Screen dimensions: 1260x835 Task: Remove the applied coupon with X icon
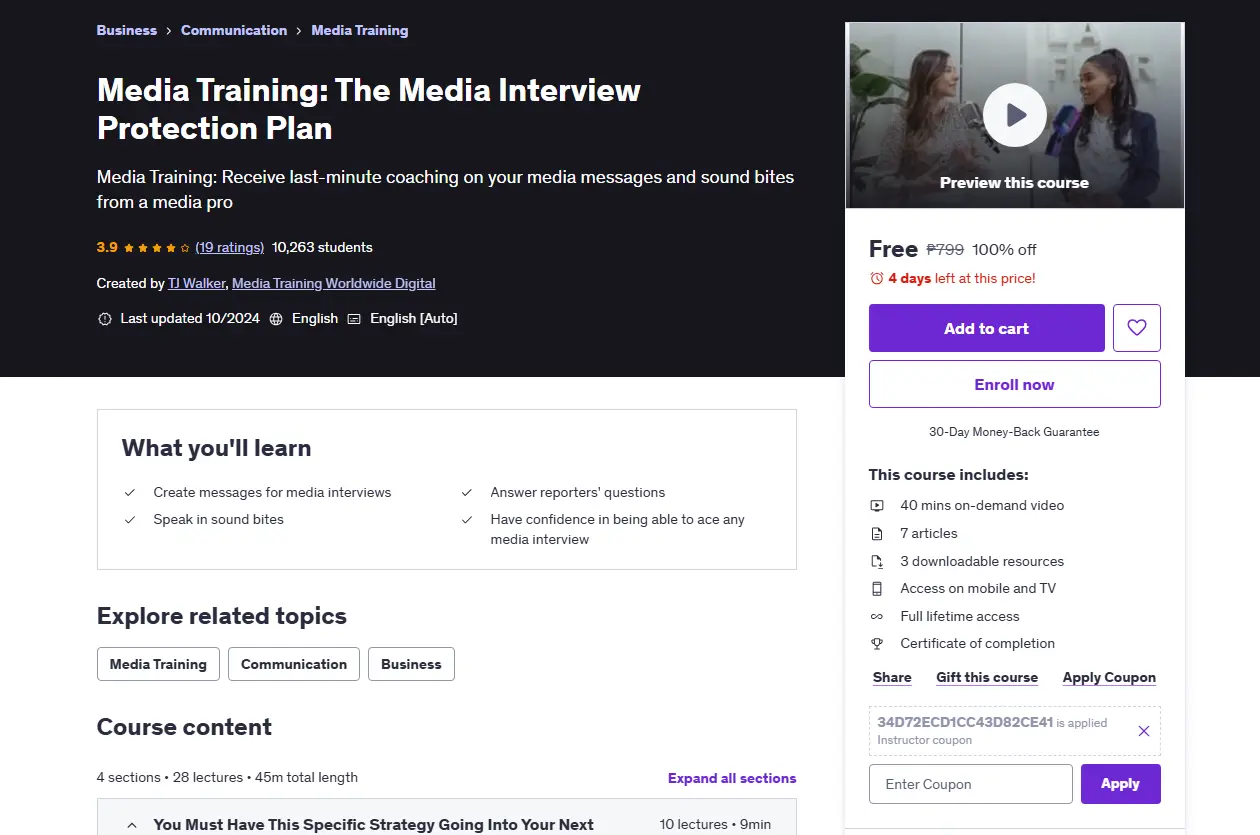[1144, 731]
